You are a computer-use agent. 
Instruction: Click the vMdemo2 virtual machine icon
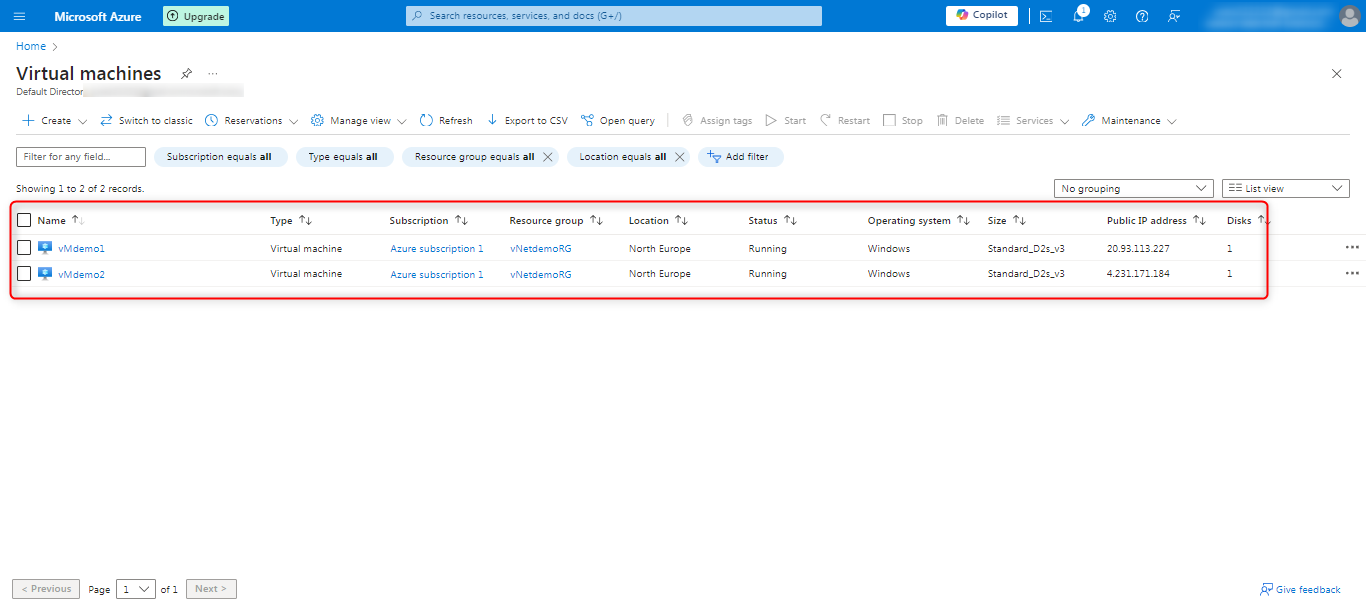pyautogui.click(x=45, y=273)
